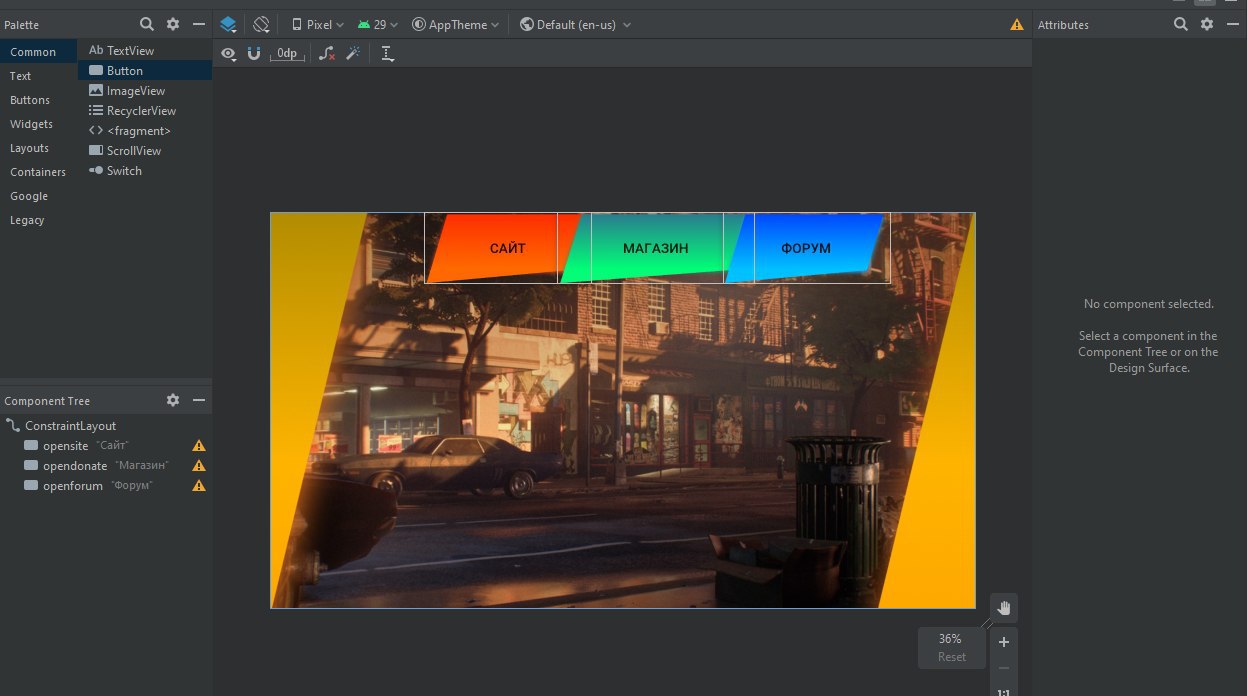
Task: Set zoom to 1:1
Action: point(1004,691)
